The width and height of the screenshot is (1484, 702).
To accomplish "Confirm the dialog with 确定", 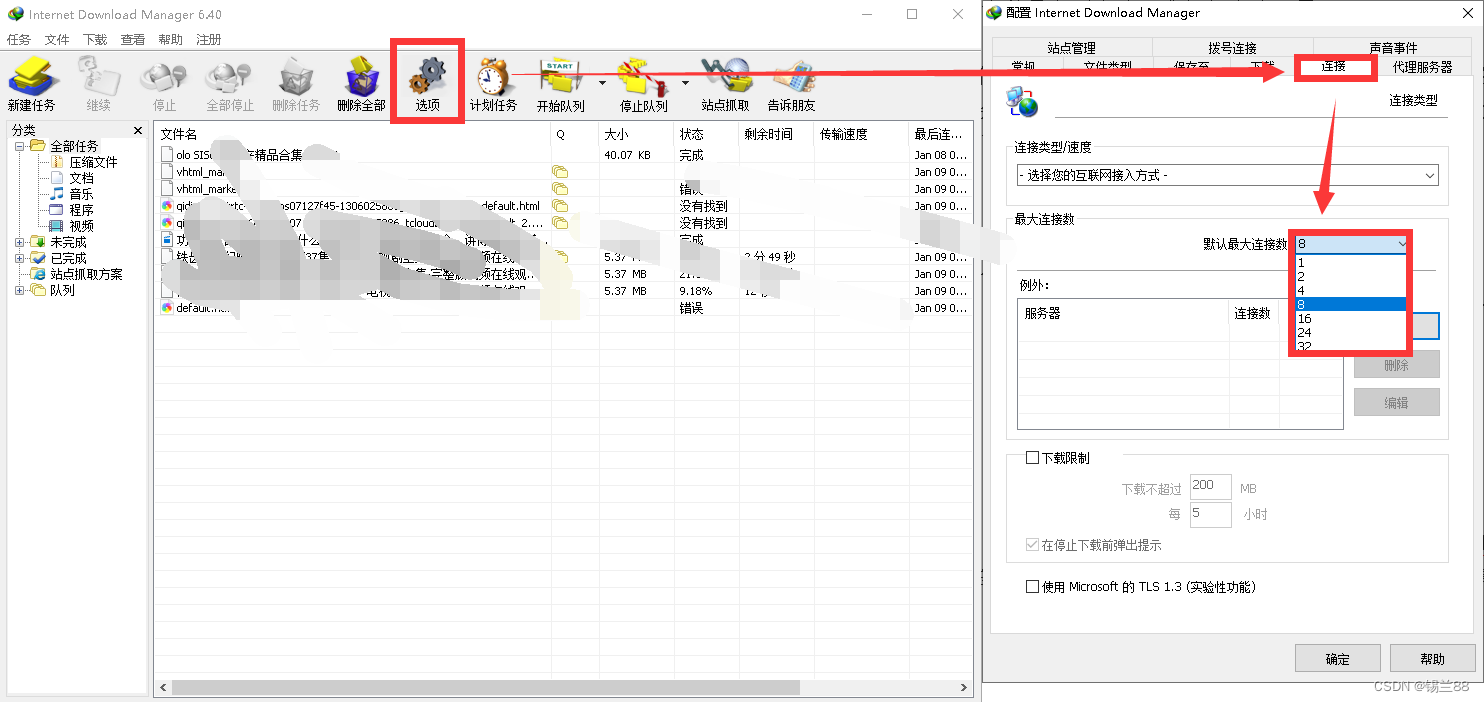I will point(1337,658).
